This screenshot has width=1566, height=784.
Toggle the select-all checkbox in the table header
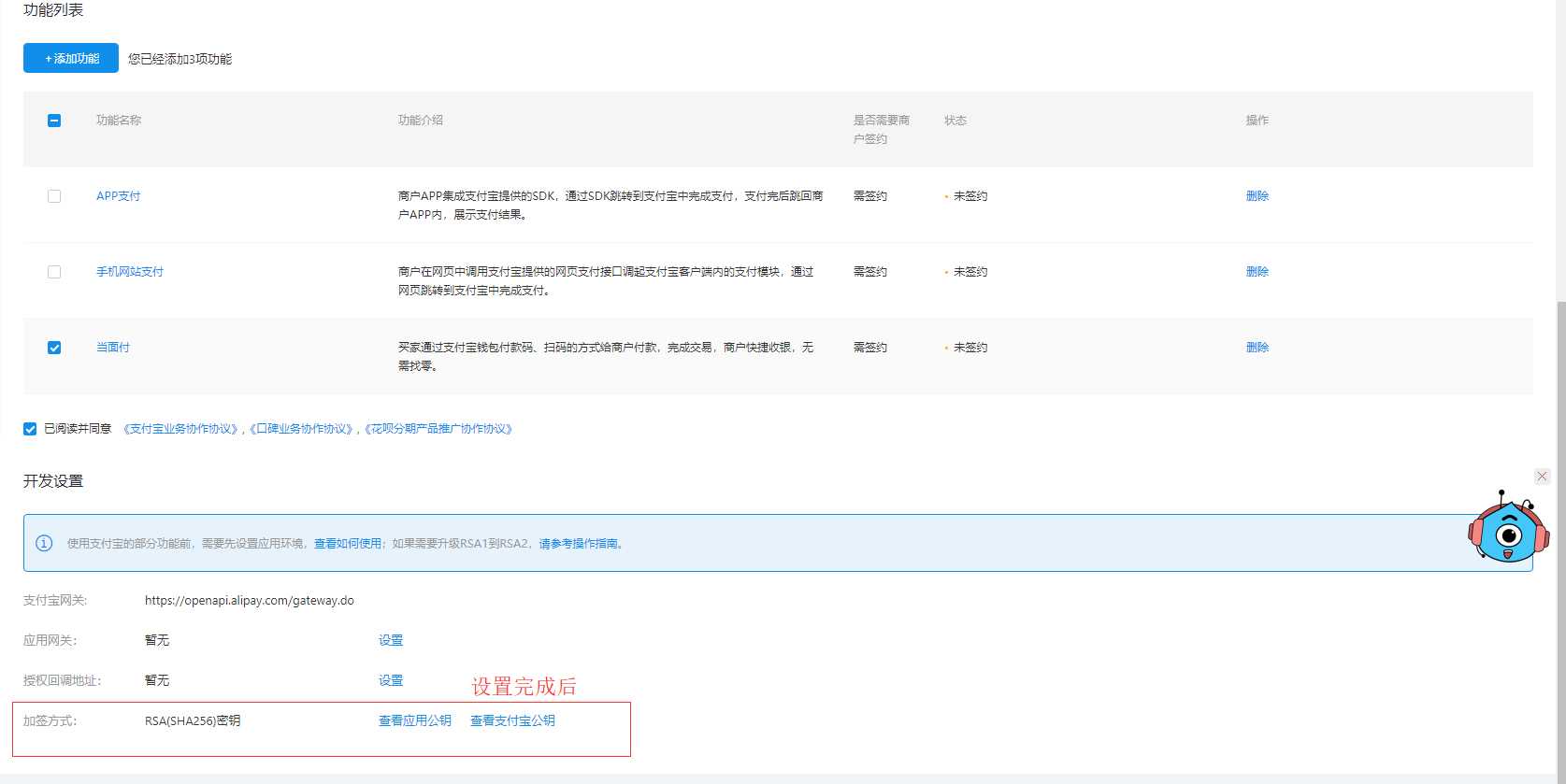click(54, 121)
